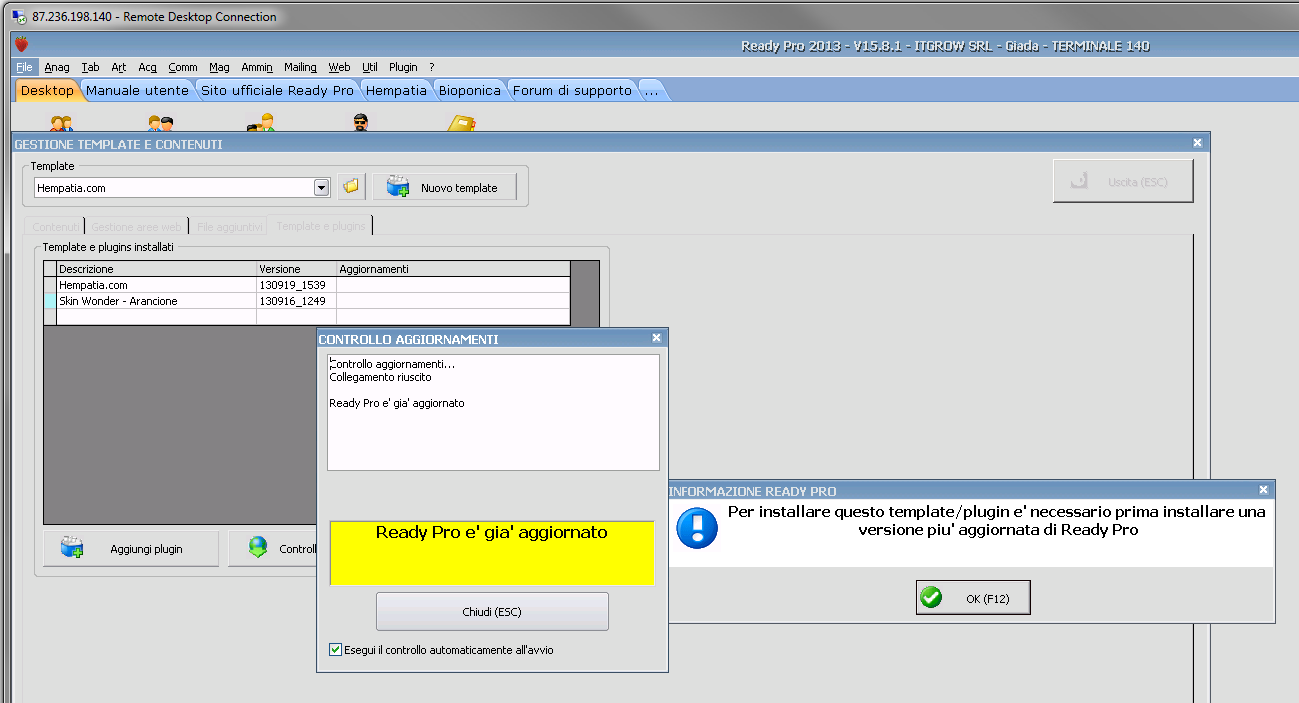The image size is (1299, 703).
Task: Click version cell 130919_1539
Action: [296, 285]
